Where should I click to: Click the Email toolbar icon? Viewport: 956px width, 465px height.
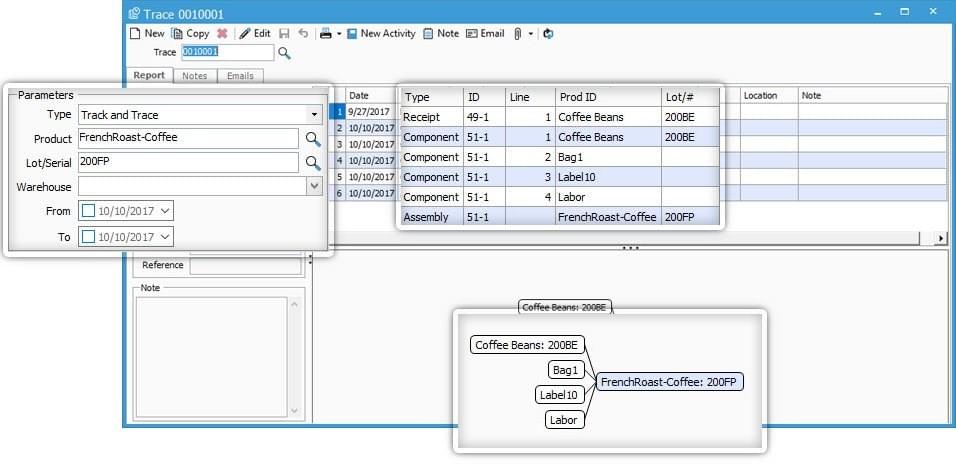point(471,34)
